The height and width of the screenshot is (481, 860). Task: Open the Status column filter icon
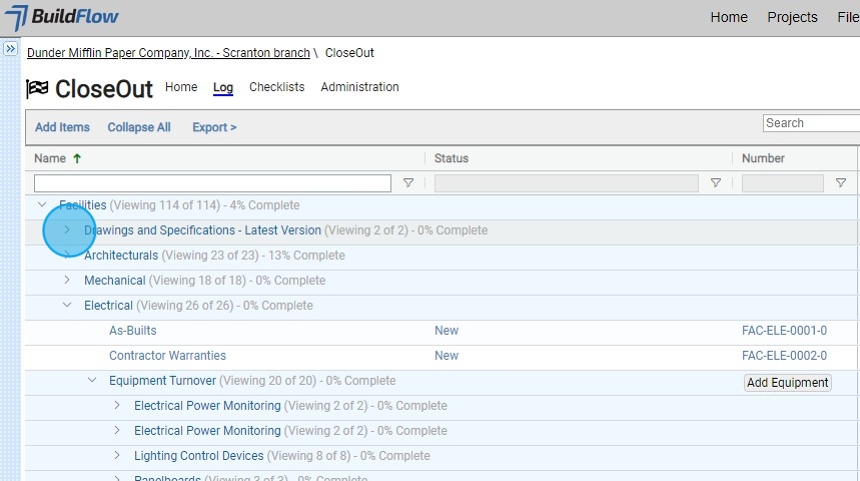coord(716,183)
